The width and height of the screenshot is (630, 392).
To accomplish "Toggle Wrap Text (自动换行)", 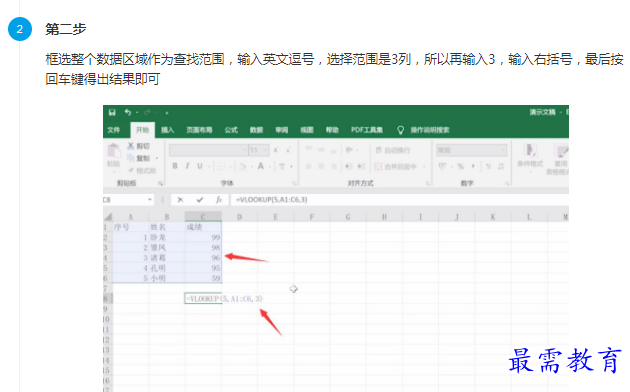I will point(393,150).
